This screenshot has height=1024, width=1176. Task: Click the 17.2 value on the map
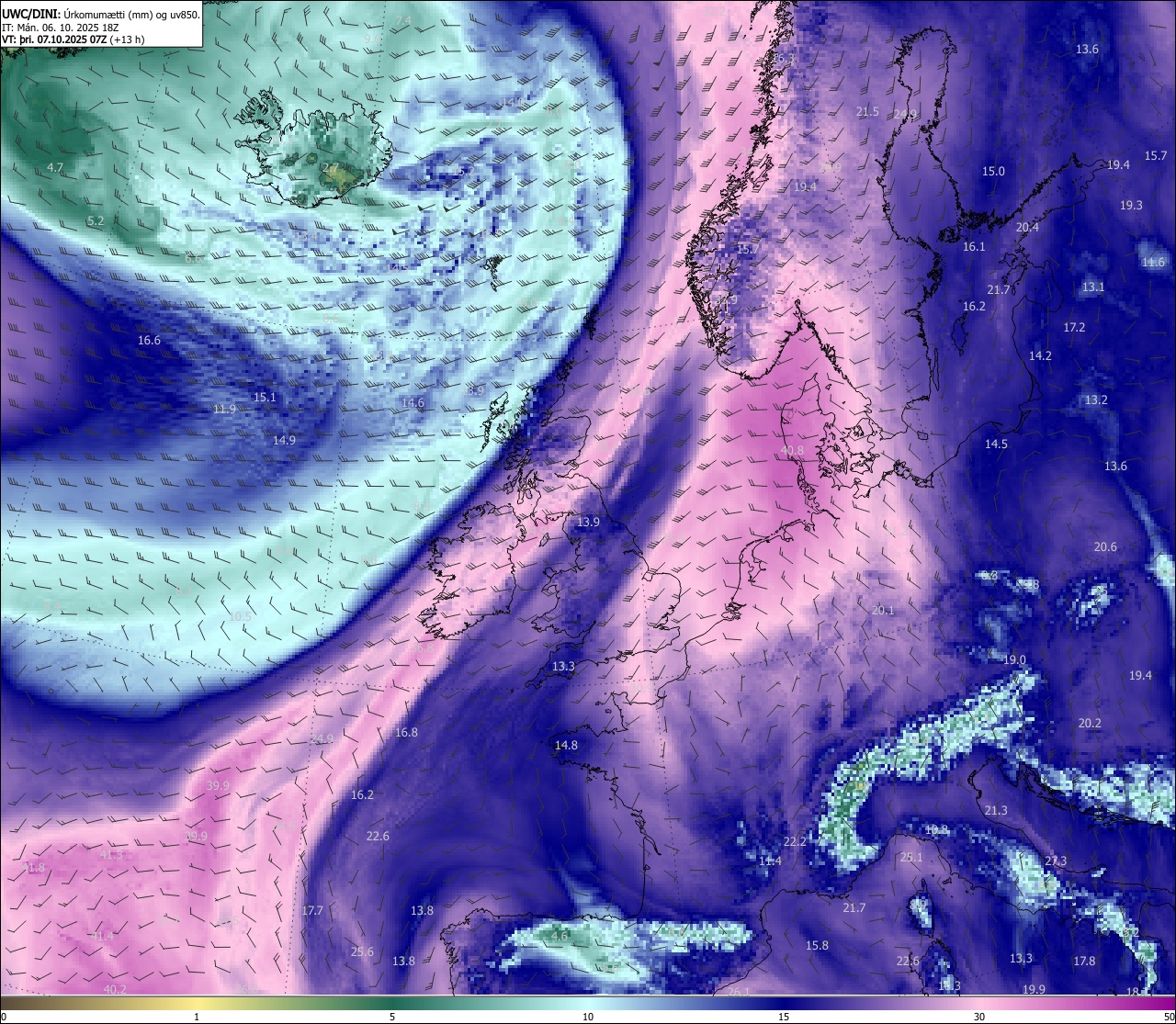1074,328
